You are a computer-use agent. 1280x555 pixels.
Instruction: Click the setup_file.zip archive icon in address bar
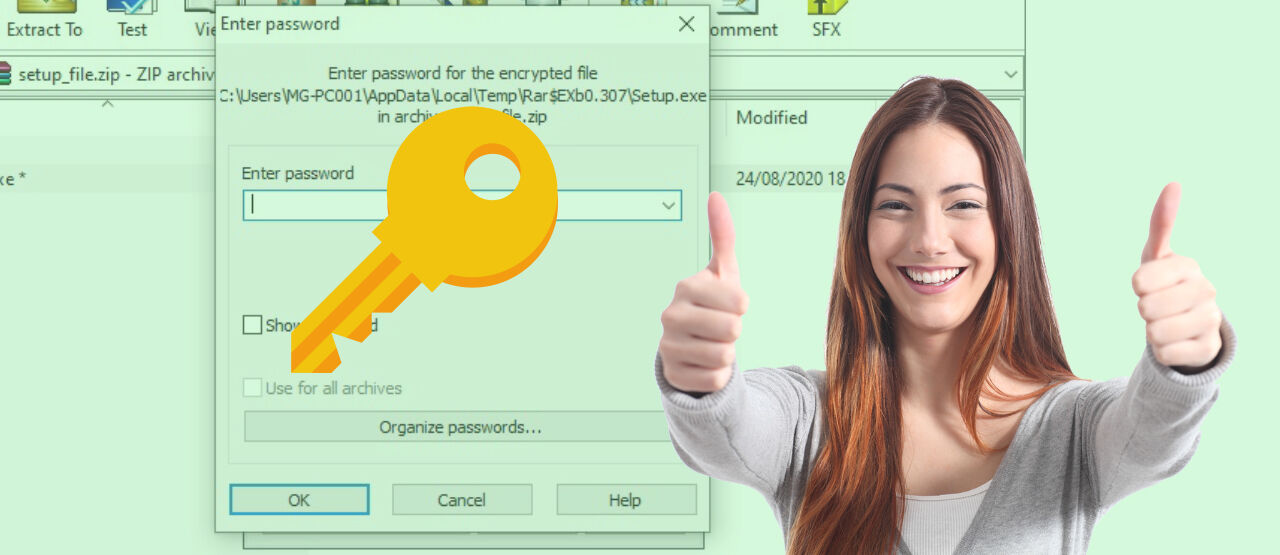5,75
